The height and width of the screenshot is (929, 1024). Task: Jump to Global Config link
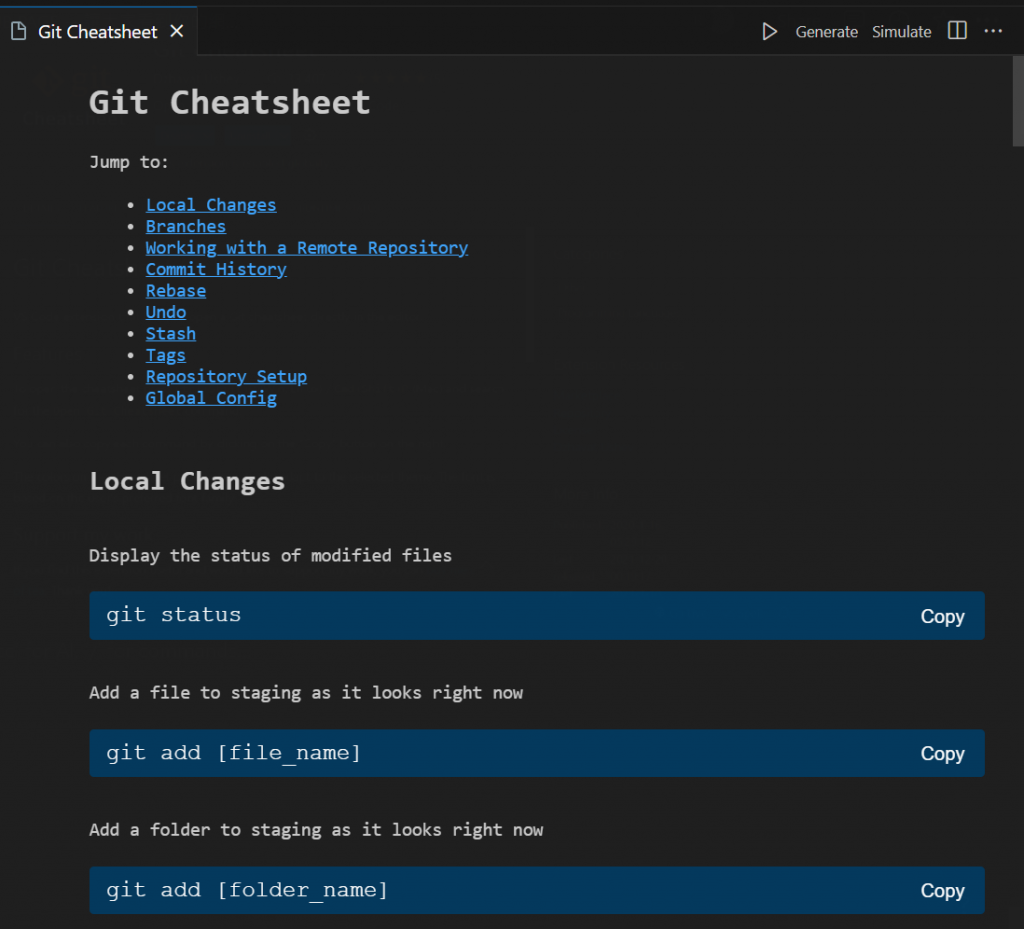[x=211, y=398]
